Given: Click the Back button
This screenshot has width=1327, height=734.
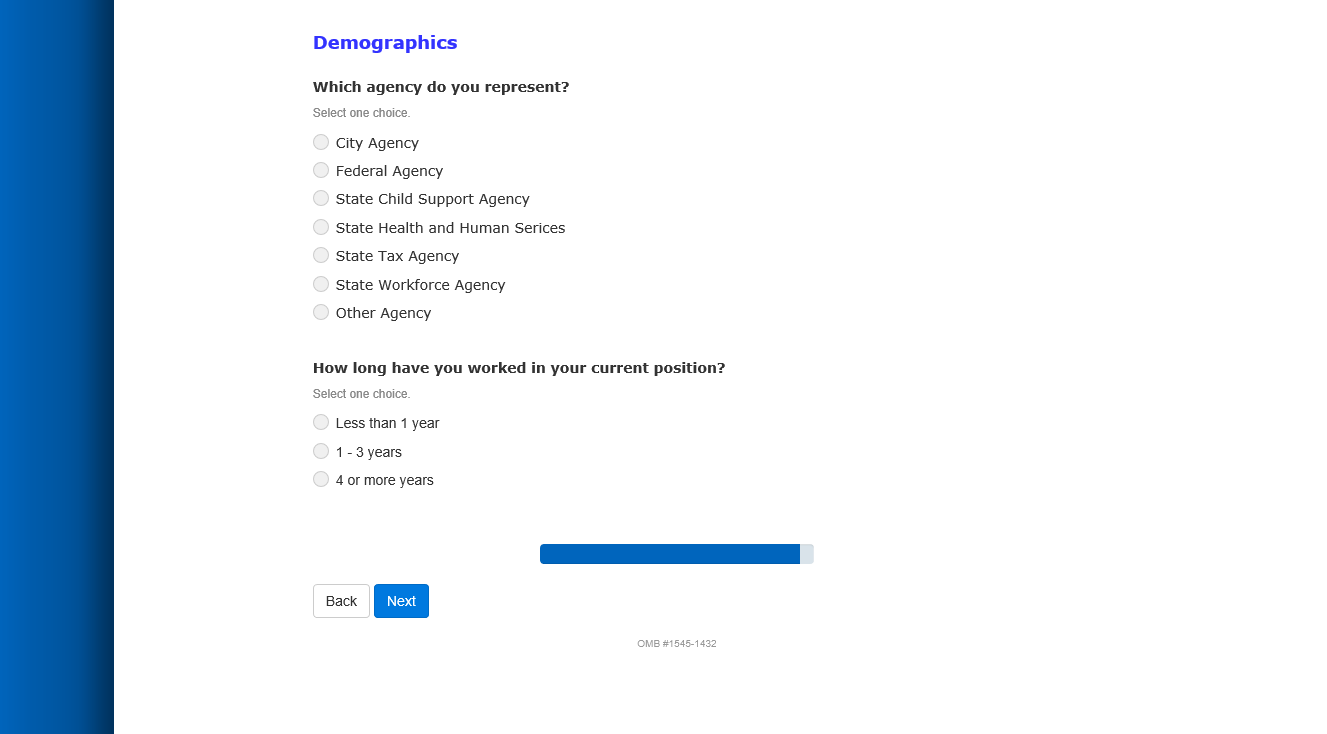Looking at the screenshot, I should pyautogui.click(x=341, y=601).
